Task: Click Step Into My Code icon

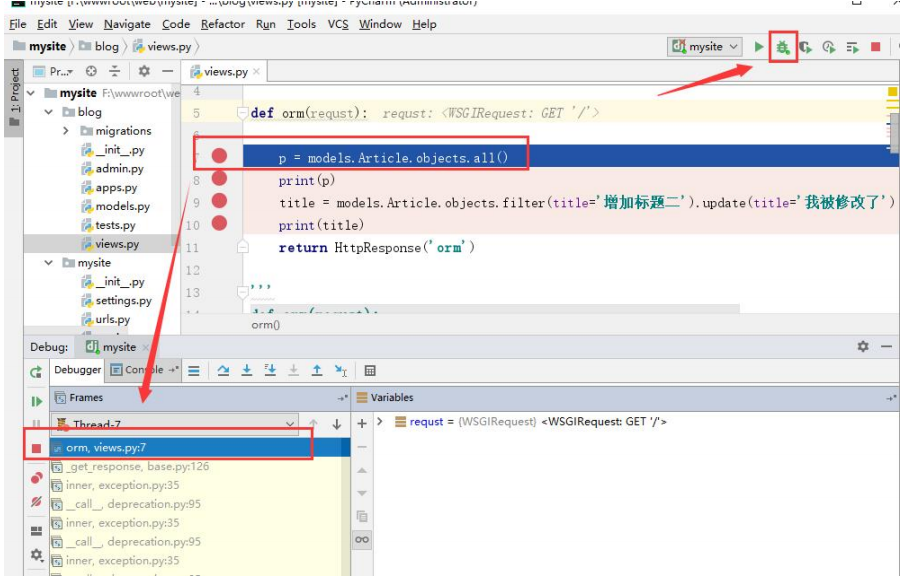Action: 270,371
